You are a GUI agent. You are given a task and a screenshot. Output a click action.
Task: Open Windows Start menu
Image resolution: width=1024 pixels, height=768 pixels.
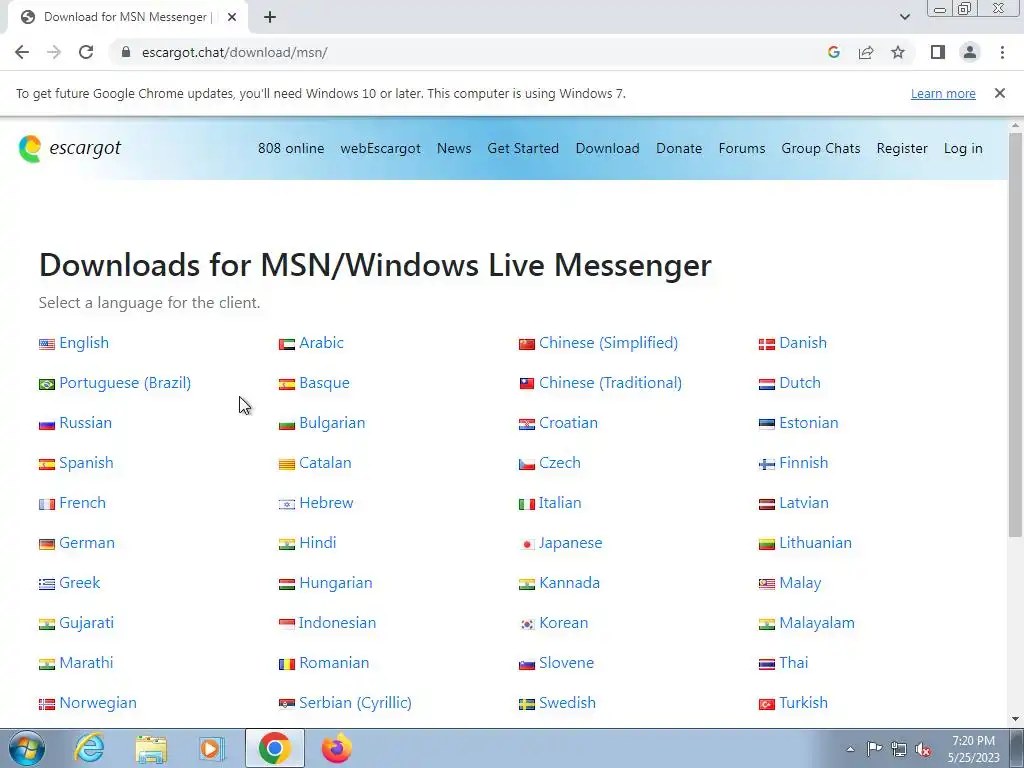(27, 748)
